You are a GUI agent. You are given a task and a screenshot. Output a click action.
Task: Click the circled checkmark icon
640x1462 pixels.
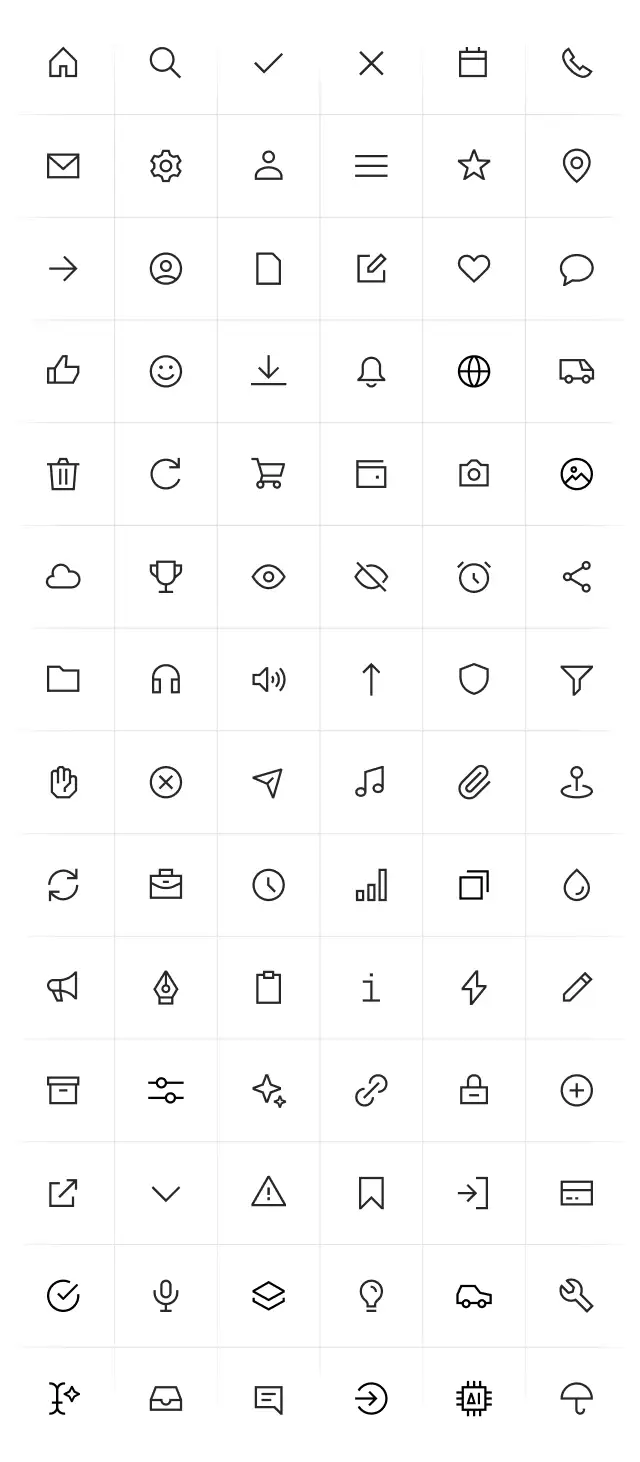pos(63,1296)
